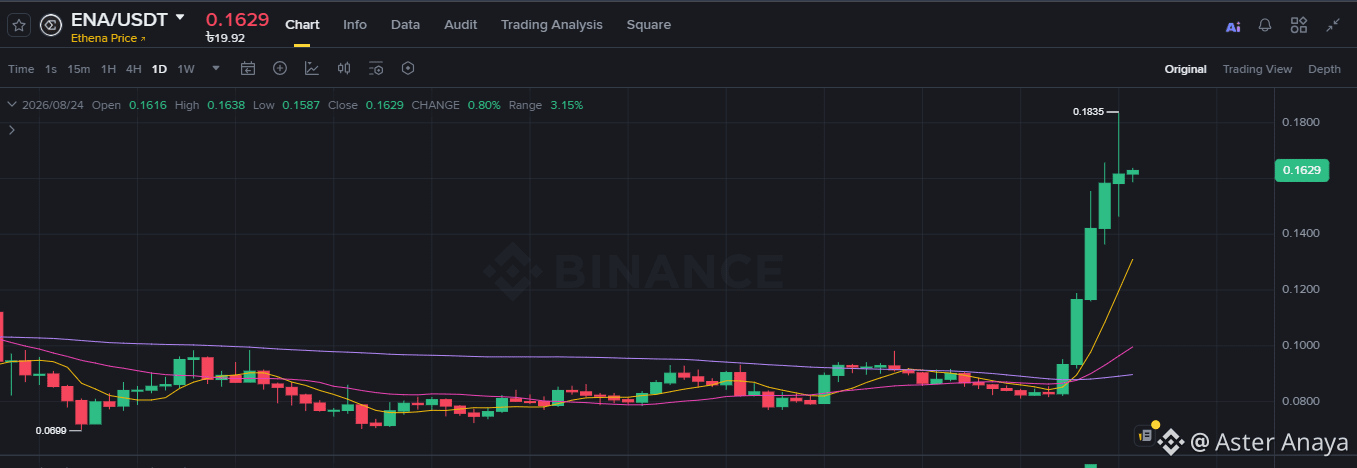Expand more time intervals dropdown
The width and height of the screenshot is (1357, 468).
[x=215, y=69]
